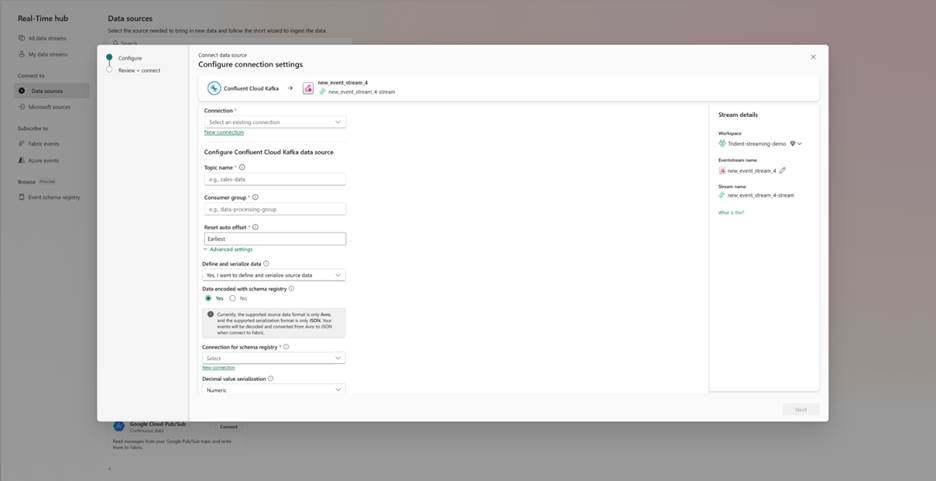936x481 pixels.
Task: Open the Connection for schema registry dropdown
Action: click(x=273, y=358)
